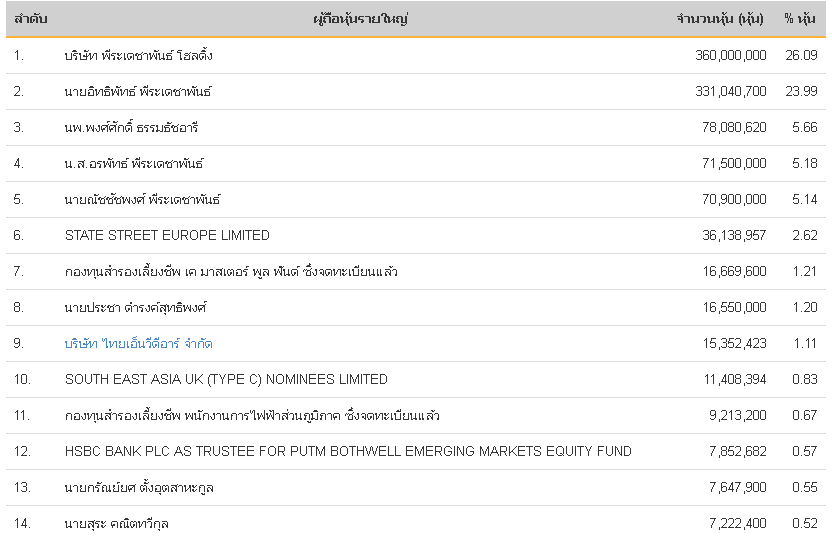
Task: Click share count 7,647,900
Action: 738,487
